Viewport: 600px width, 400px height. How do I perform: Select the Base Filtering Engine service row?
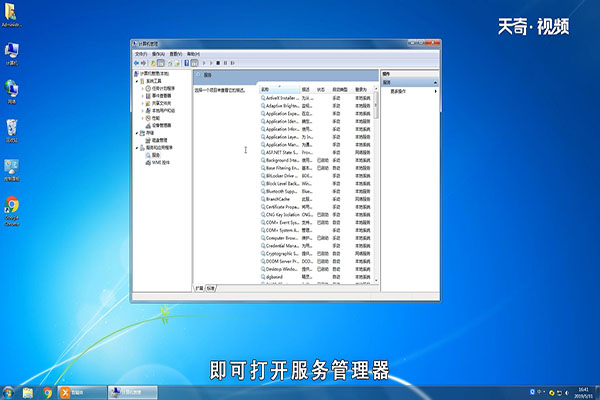click(316, 168)
